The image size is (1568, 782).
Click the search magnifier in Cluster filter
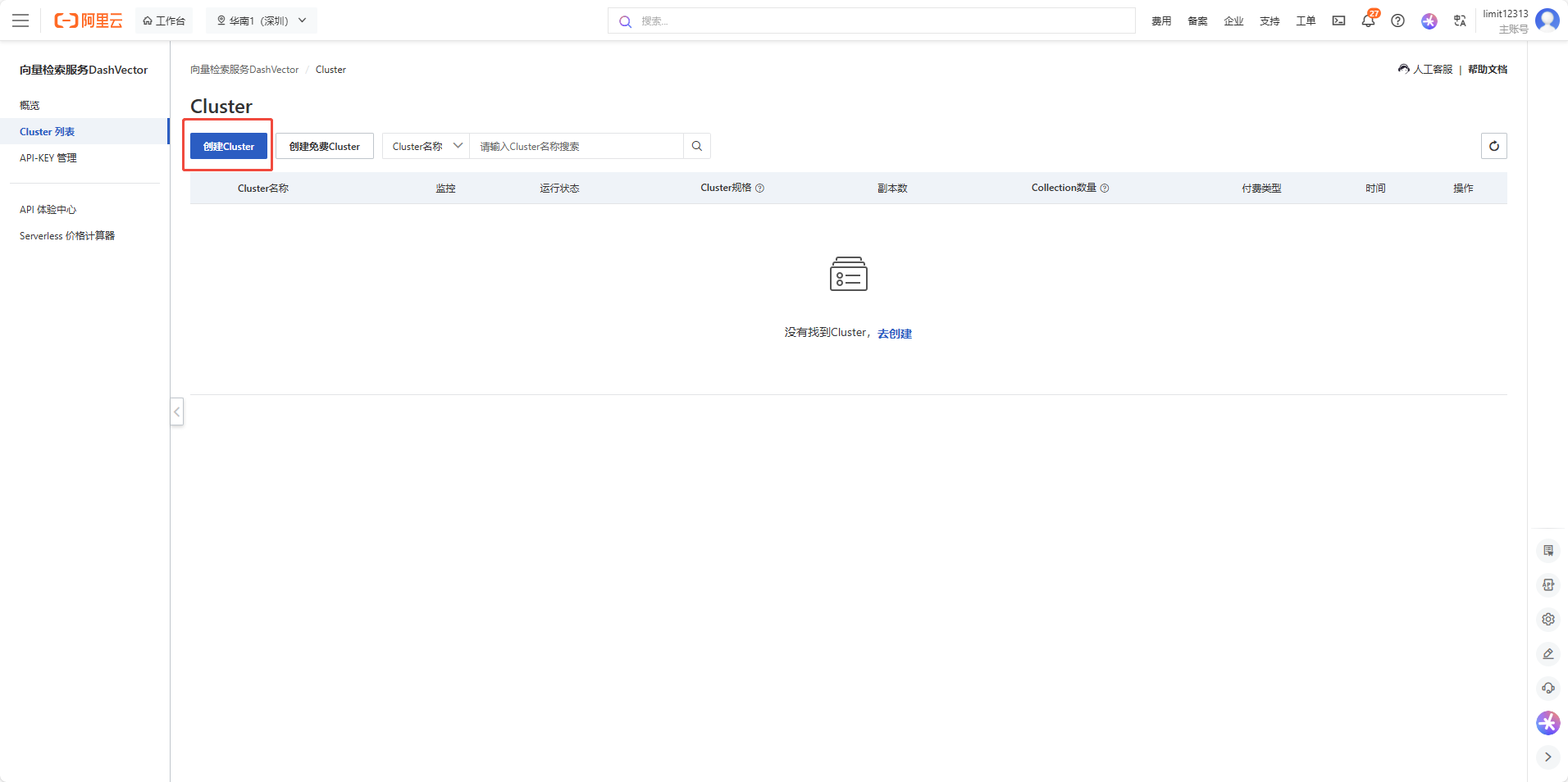696,146
